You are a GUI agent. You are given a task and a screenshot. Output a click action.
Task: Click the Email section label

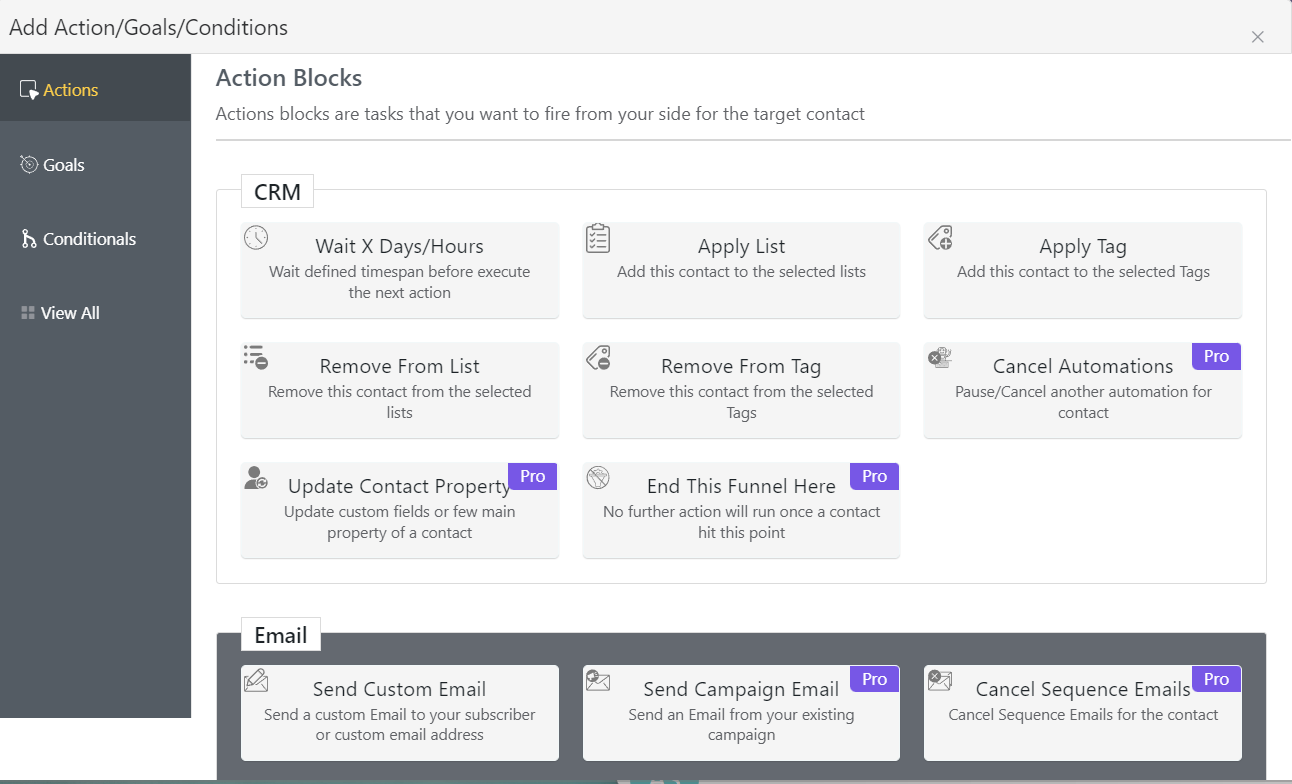pyautogui.click(x=281, y=635)
